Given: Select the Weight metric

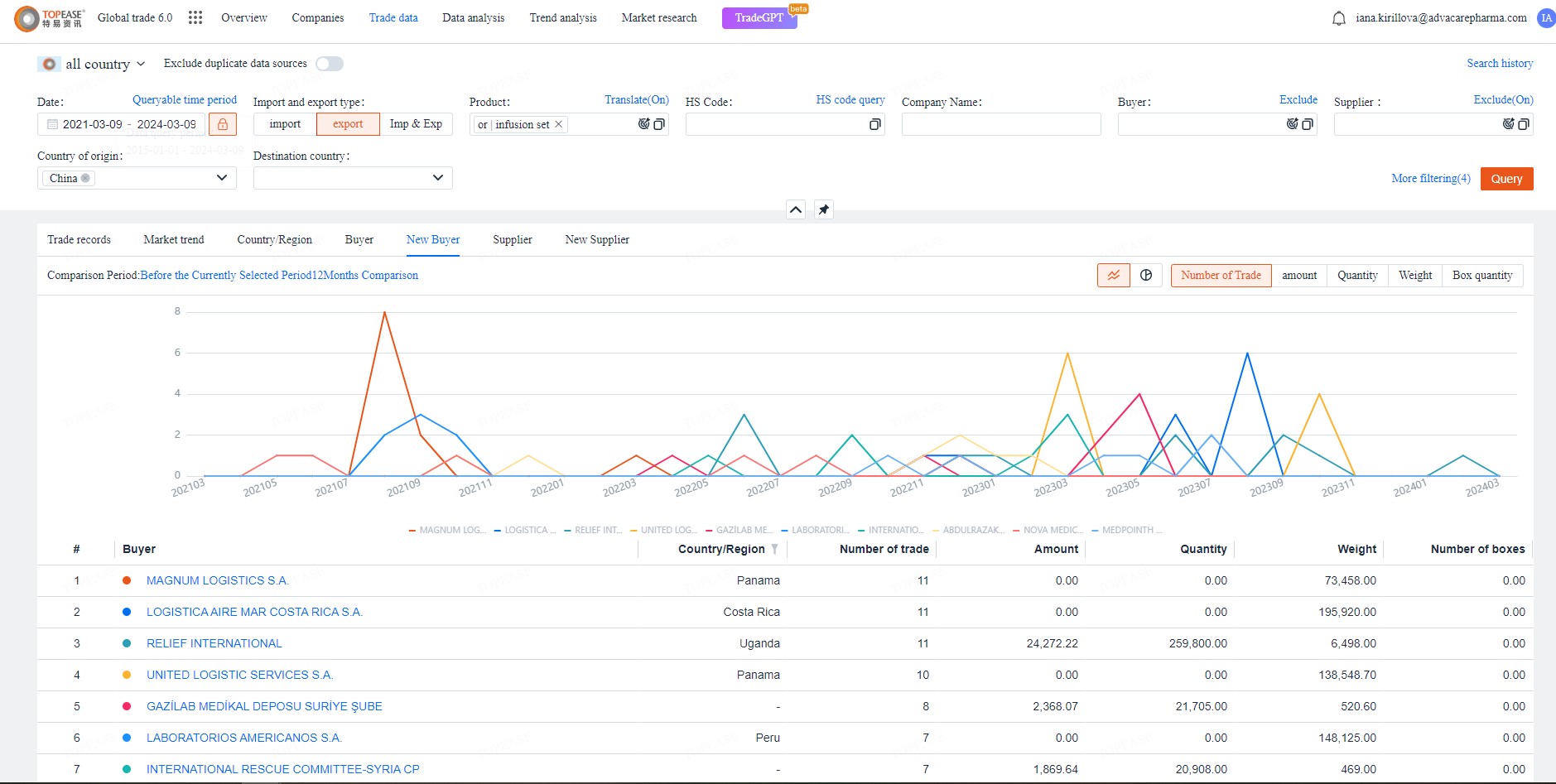Looking at the screenshot, I should coord(1415,276).
